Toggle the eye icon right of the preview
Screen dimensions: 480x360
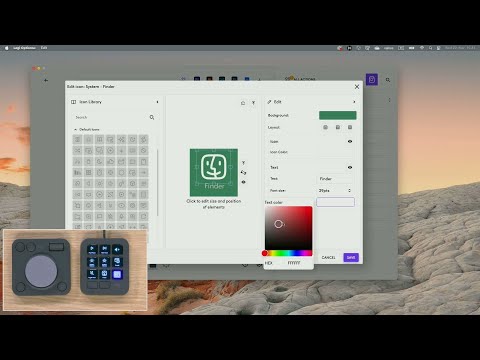243,182
